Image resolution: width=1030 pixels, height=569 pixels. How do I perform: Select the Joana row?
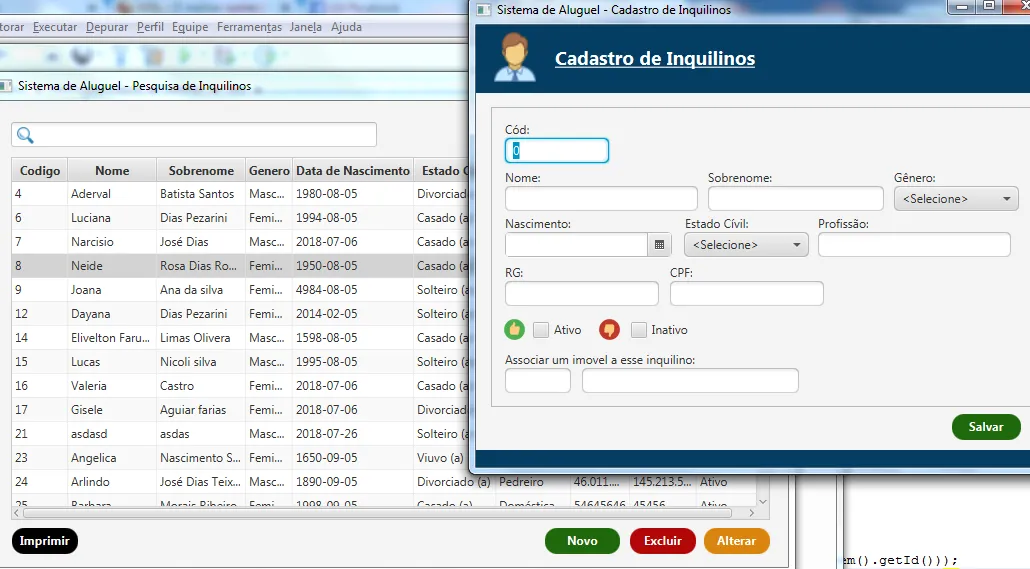click(240, 290)
